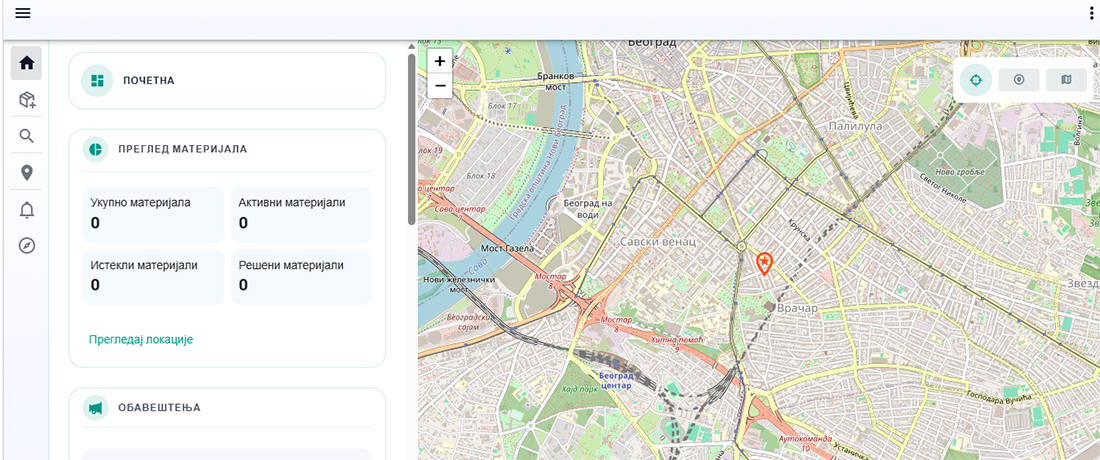Zoom in on the map
This screenshot has width=1100, height=460.
pos(440,62)
